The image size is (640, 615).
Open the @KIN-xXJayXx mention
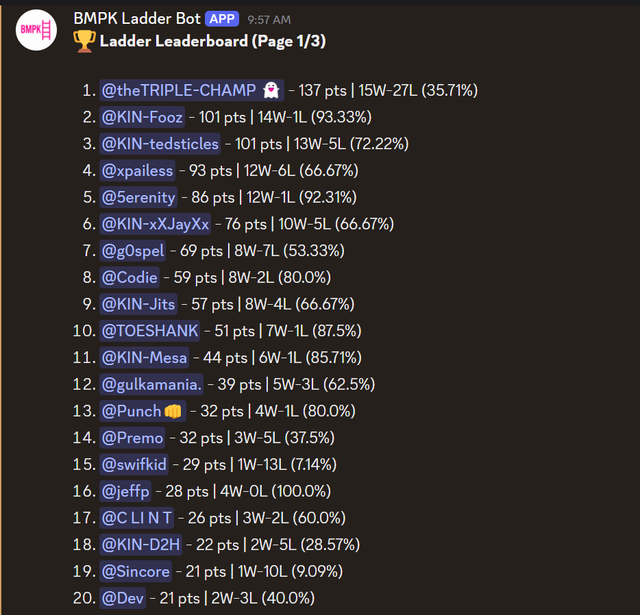155,224
